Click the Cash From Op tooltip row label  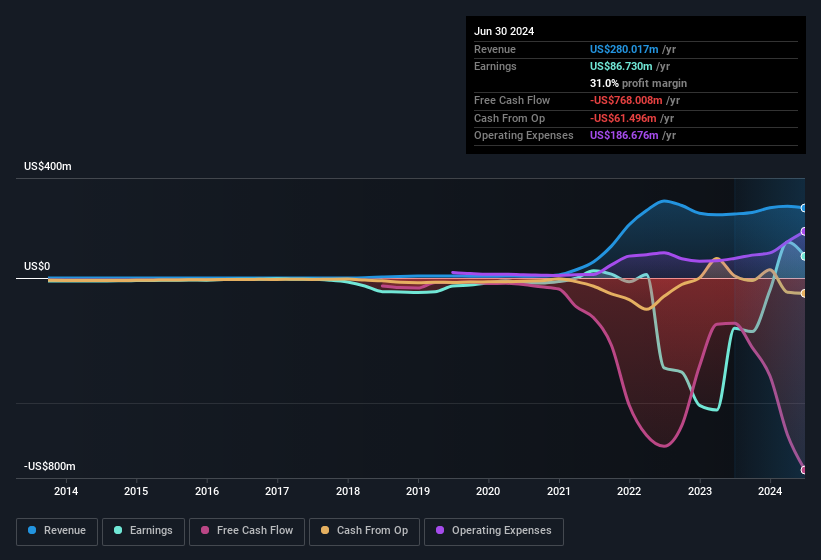click(509, 118)
